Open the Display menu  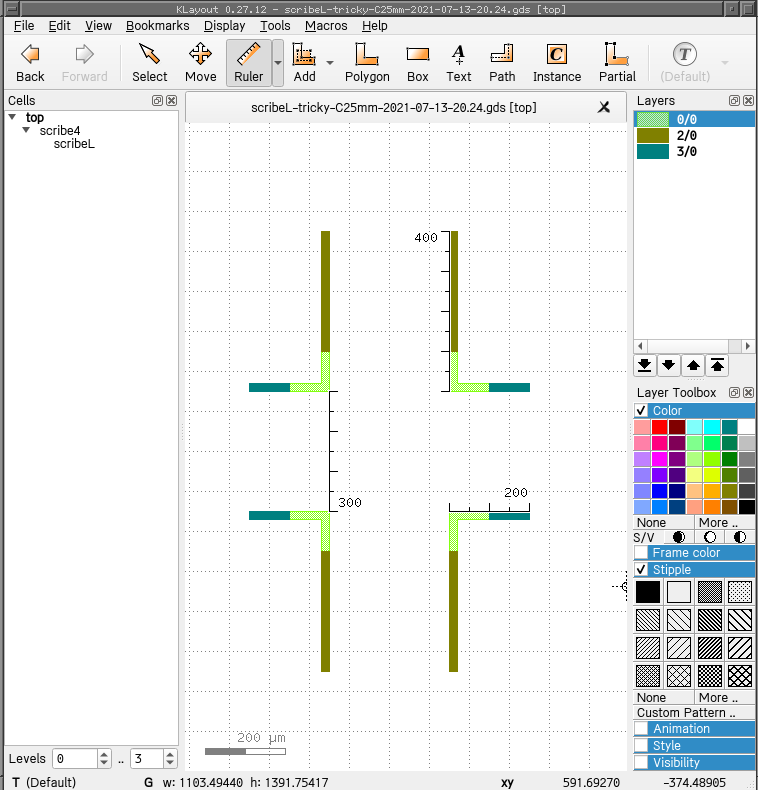(224, 26)
